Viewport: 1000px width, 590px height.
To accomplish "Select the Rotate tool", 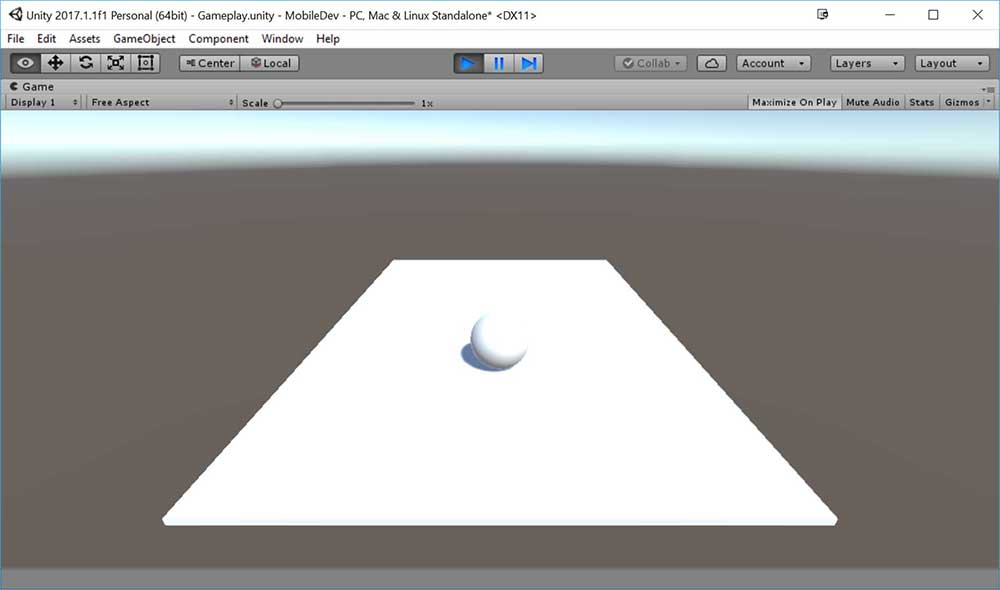I will (86, 63).
